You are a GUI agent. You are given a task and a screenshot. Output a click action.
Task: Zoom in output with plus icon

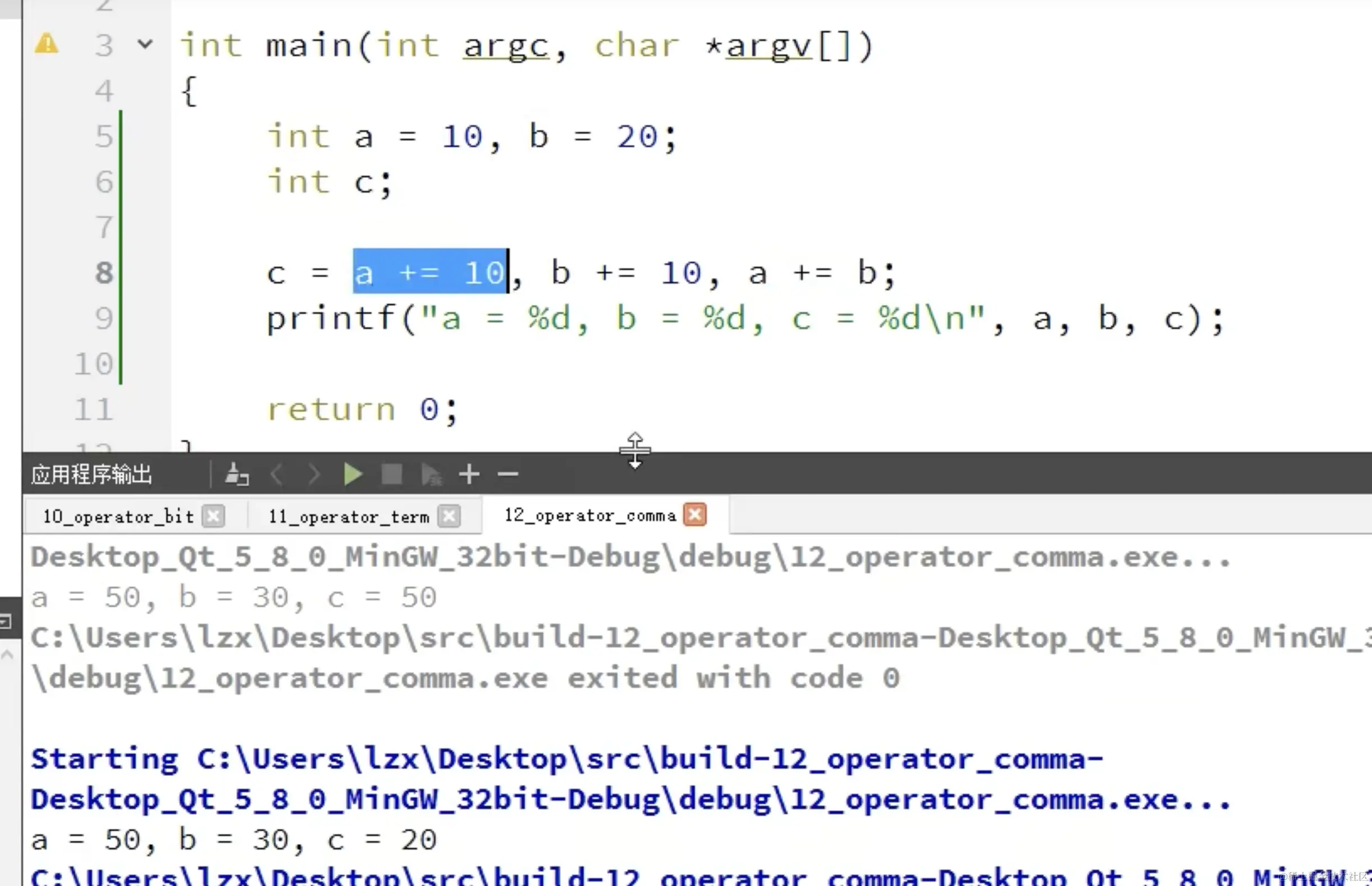point(469,475)
